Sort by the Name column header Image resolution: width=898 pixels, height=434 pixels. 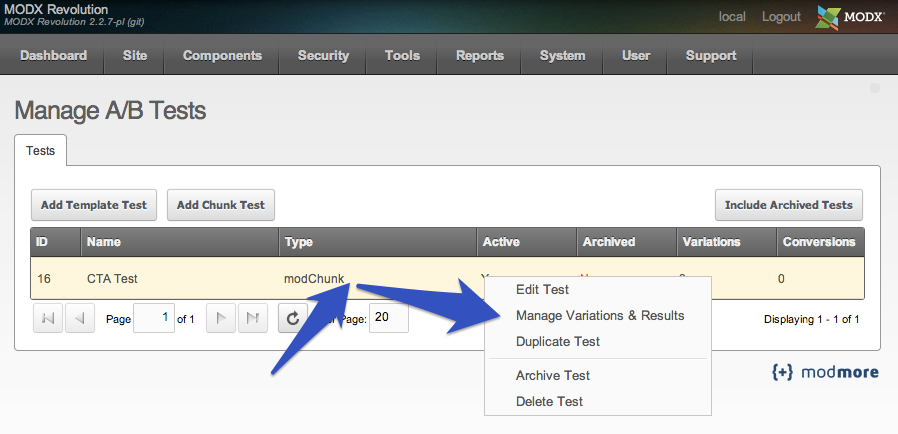pyautogui.click(x=180, y=242)
